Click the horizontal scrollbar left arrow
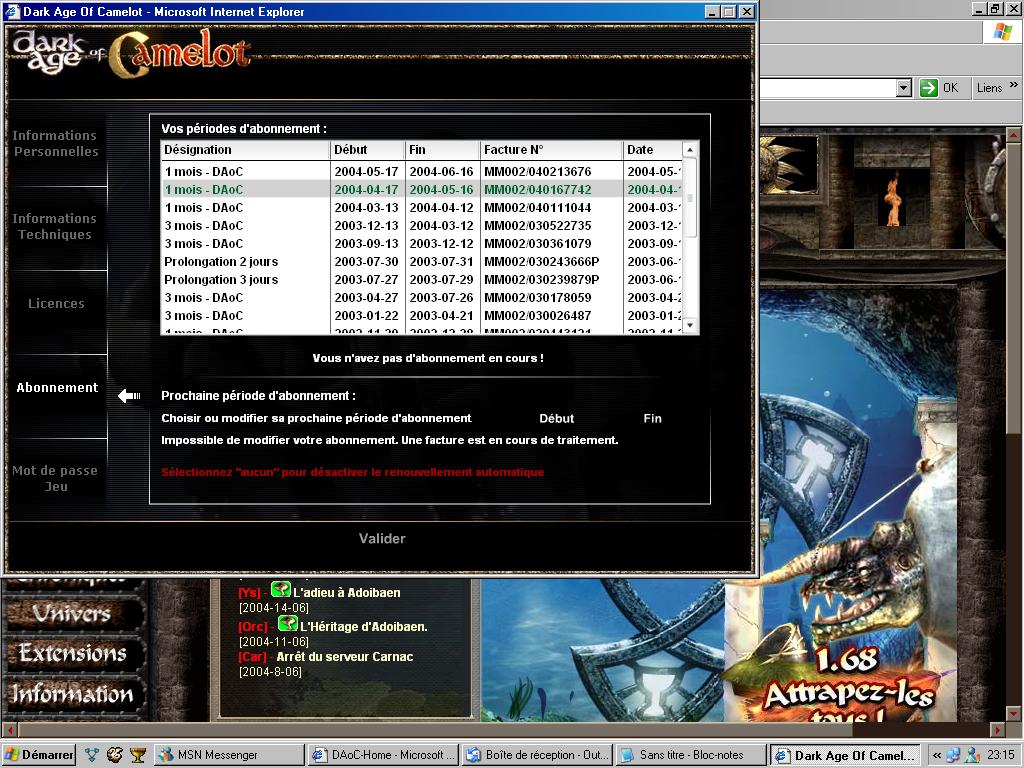Screen dimensions: 1024x768 click(x=9, y=729)
